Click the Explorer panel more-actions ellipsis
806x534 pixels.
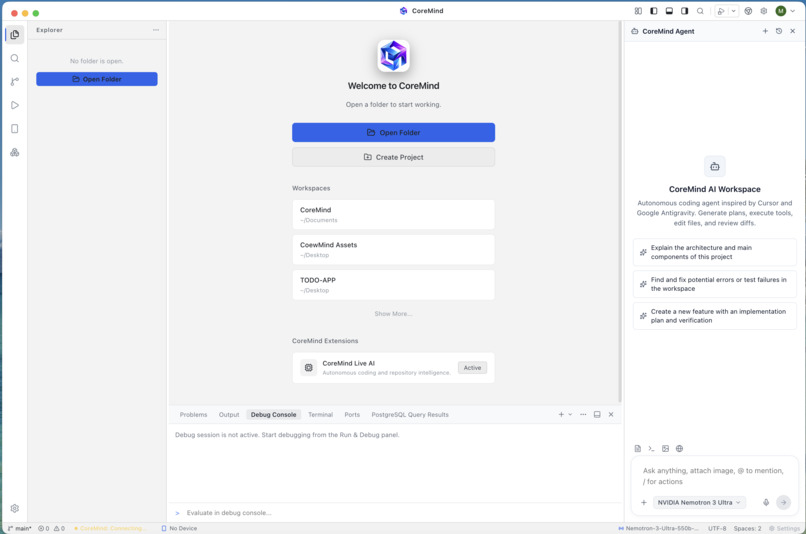156,30
